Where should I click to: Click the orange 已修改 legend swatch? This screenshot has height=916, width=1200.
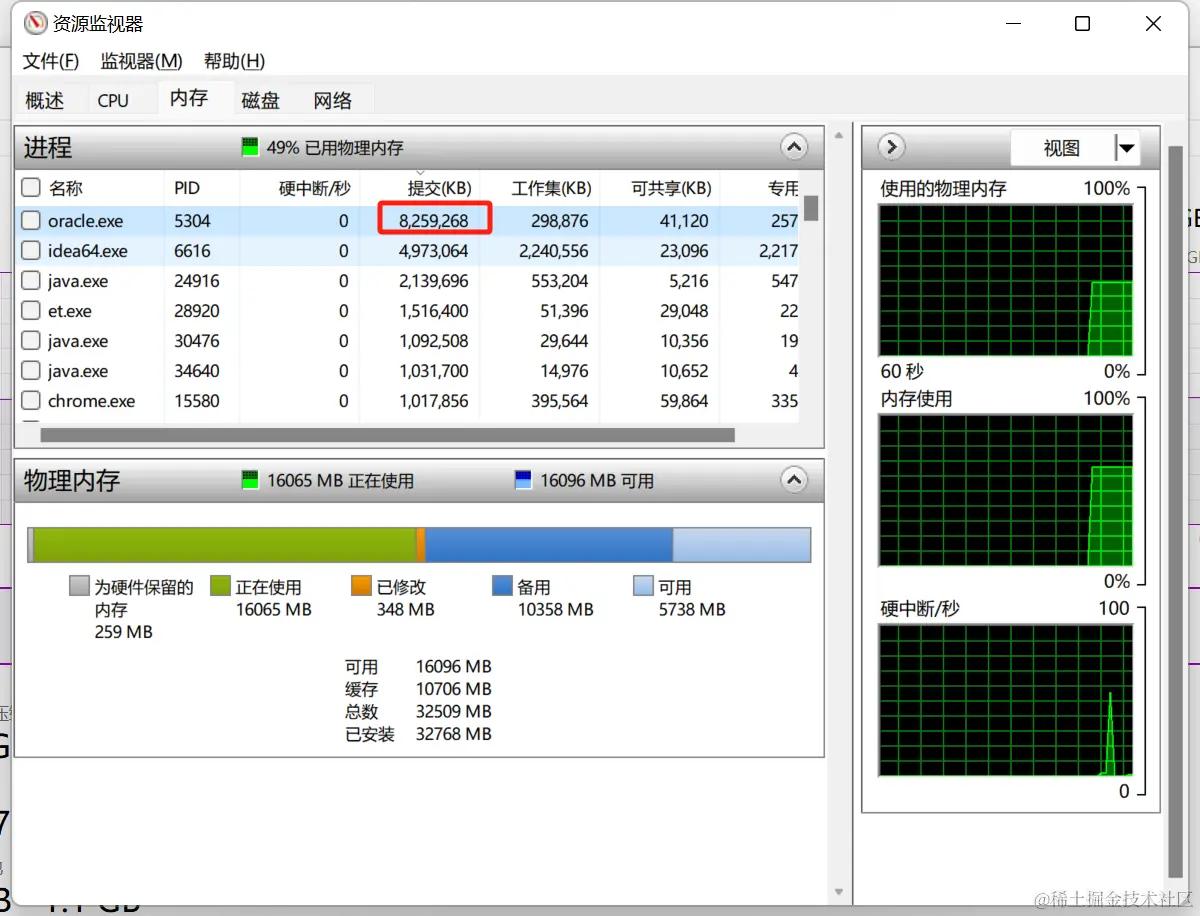click(x=361, y=586)
